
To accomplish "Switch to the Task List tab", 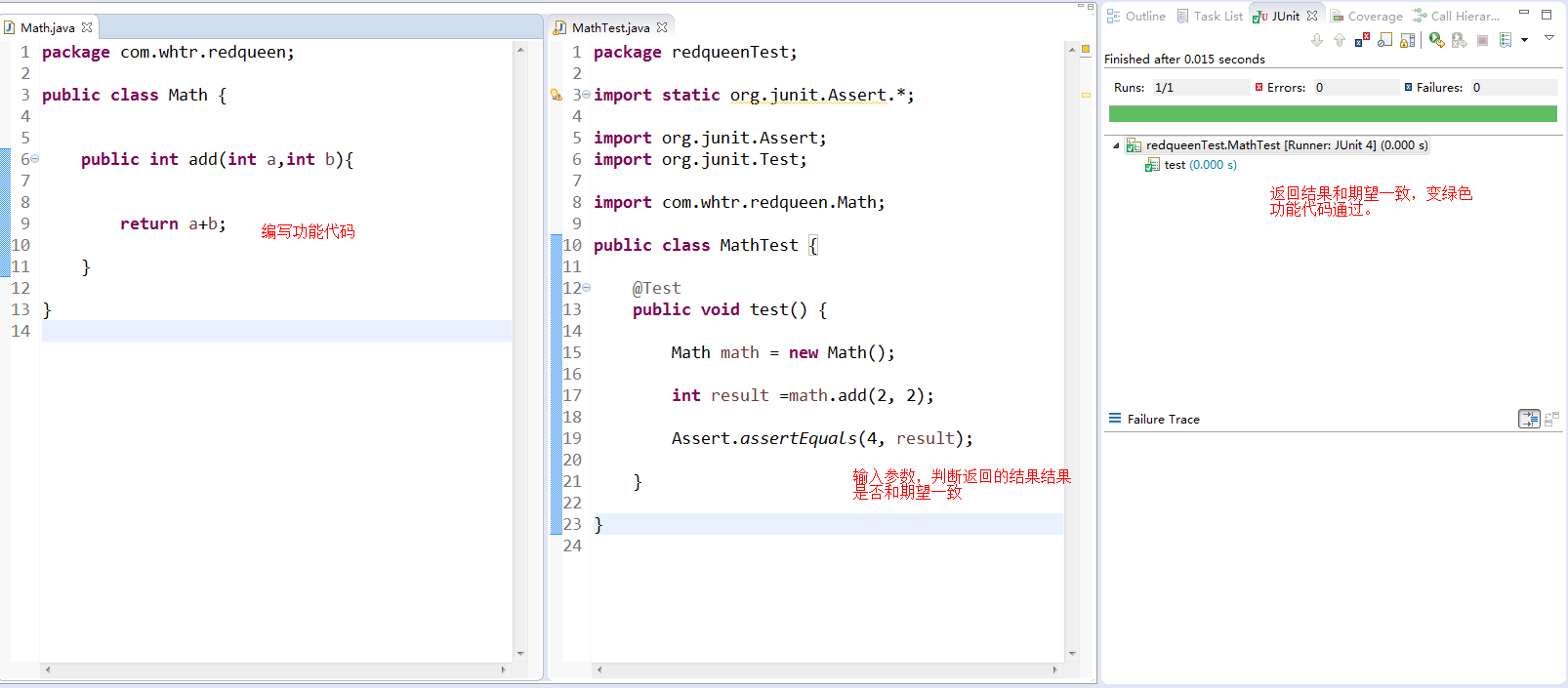I will (1210, 16).
